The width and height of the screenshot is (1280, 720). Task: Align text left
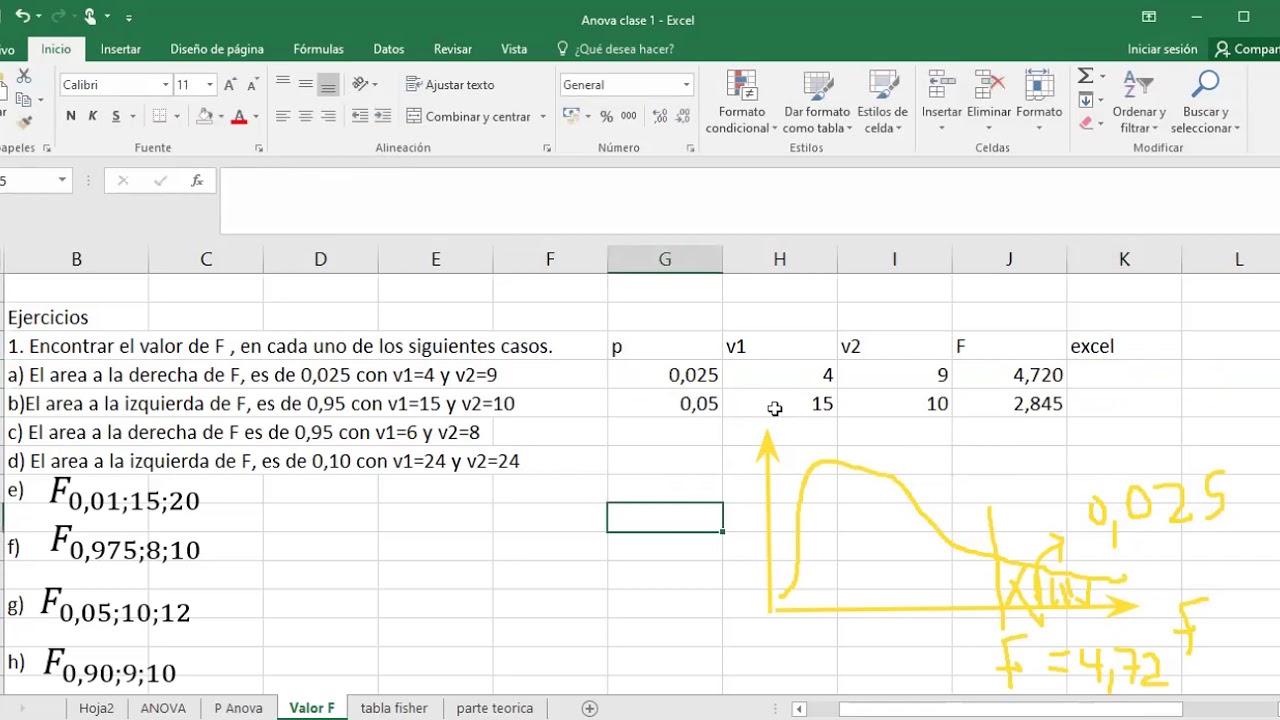point(283,116)
